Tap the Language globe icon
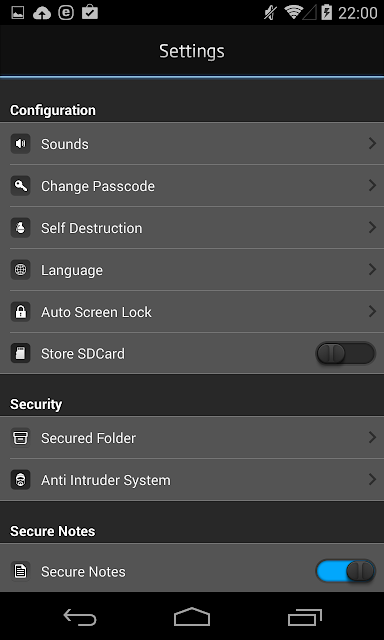Screen dimensions: 384x640 (x=20, y=270)
